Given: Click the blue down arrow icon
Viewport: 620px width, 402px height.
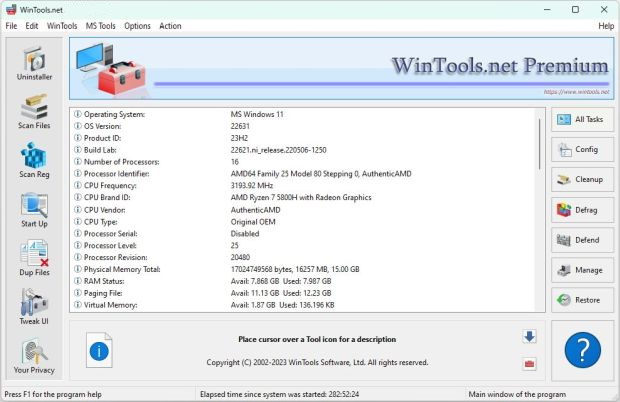Looking at the screenshot, I should pyautogui.click(x=529, y=337).
